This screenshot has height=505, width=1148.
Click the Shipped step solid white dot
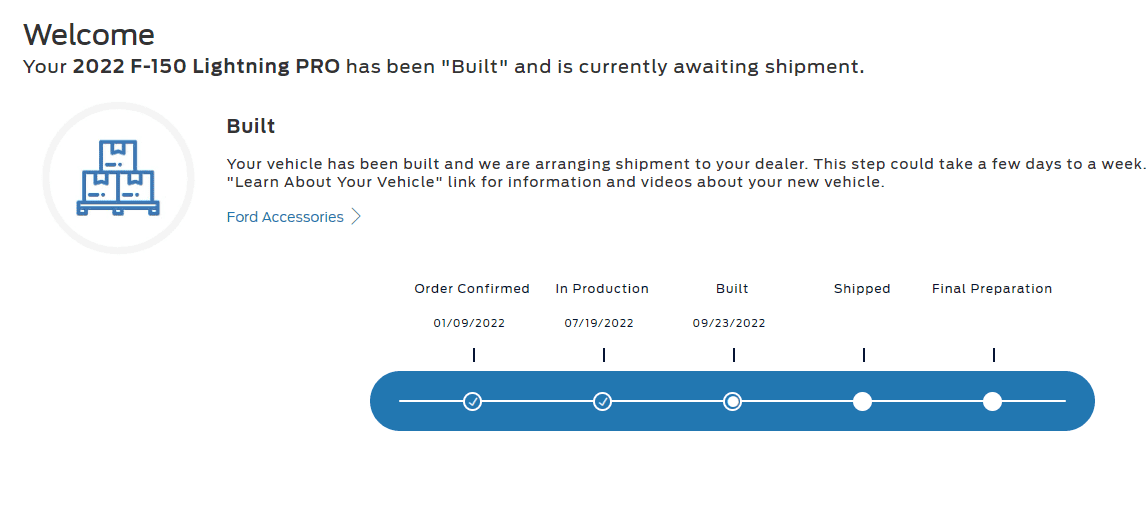862,401
